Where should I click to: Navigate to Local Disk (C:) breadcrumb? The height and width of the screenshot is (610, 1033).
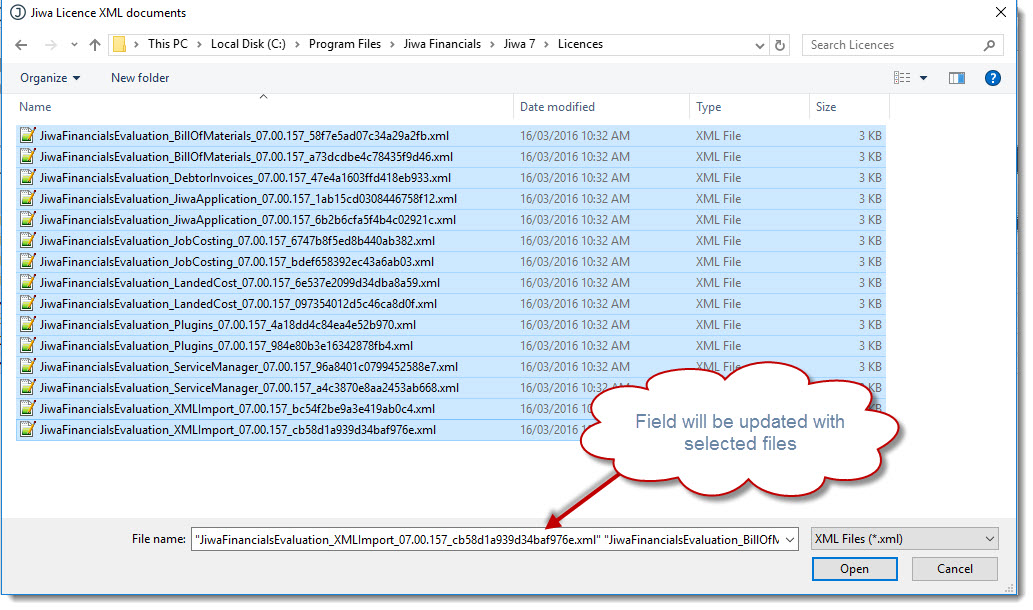pyautogui.click(x=248, y=44)
